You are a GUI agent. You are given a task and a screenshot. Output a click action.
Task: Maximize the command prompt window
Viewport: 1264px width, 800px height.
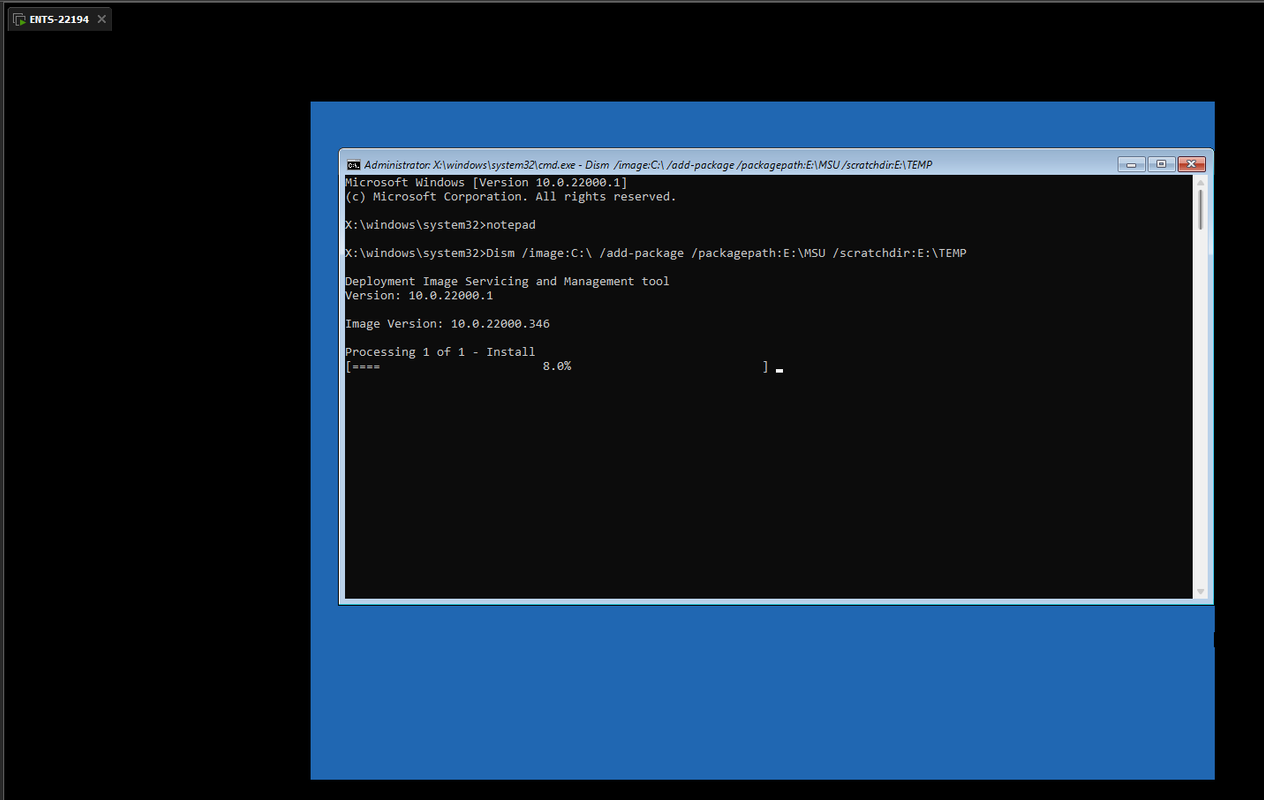point(1161,164)
